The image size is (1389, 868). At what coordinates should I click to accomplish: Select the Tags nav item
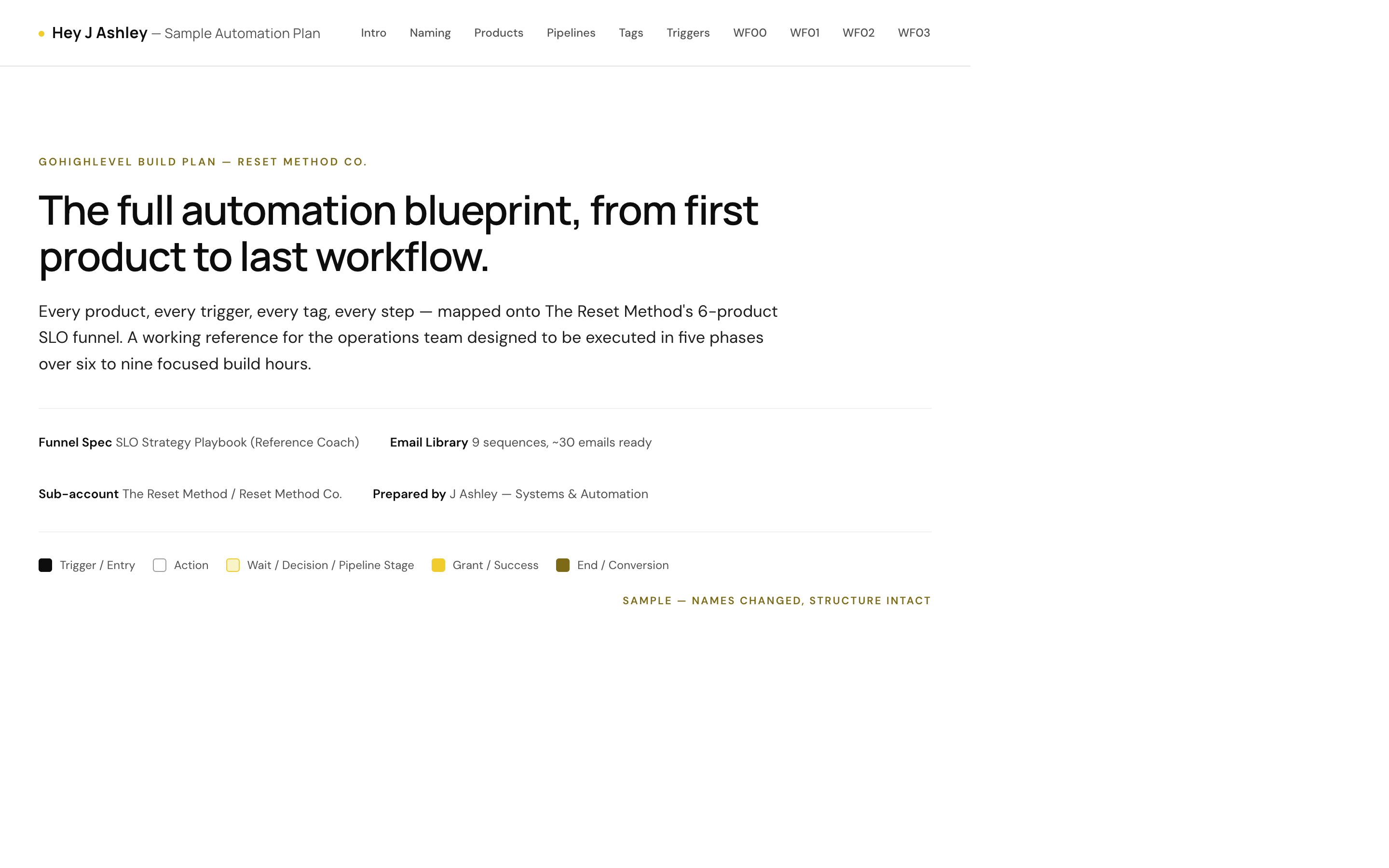pyautogui.click(x=630, y=33)
